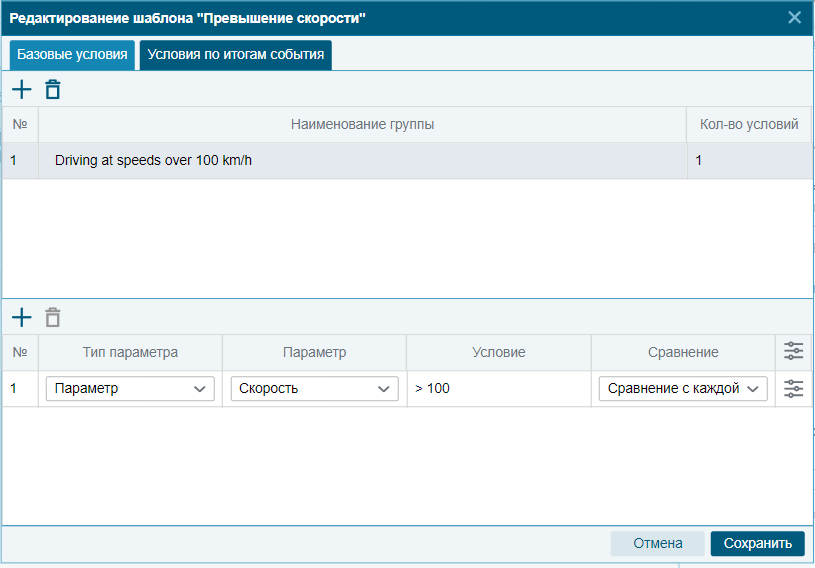Image resolution: width=815 pixels, height=568 pixels.
Task: Expand the 'Сравнение с каждой' dropdown
Action: [x=683, y=389]
